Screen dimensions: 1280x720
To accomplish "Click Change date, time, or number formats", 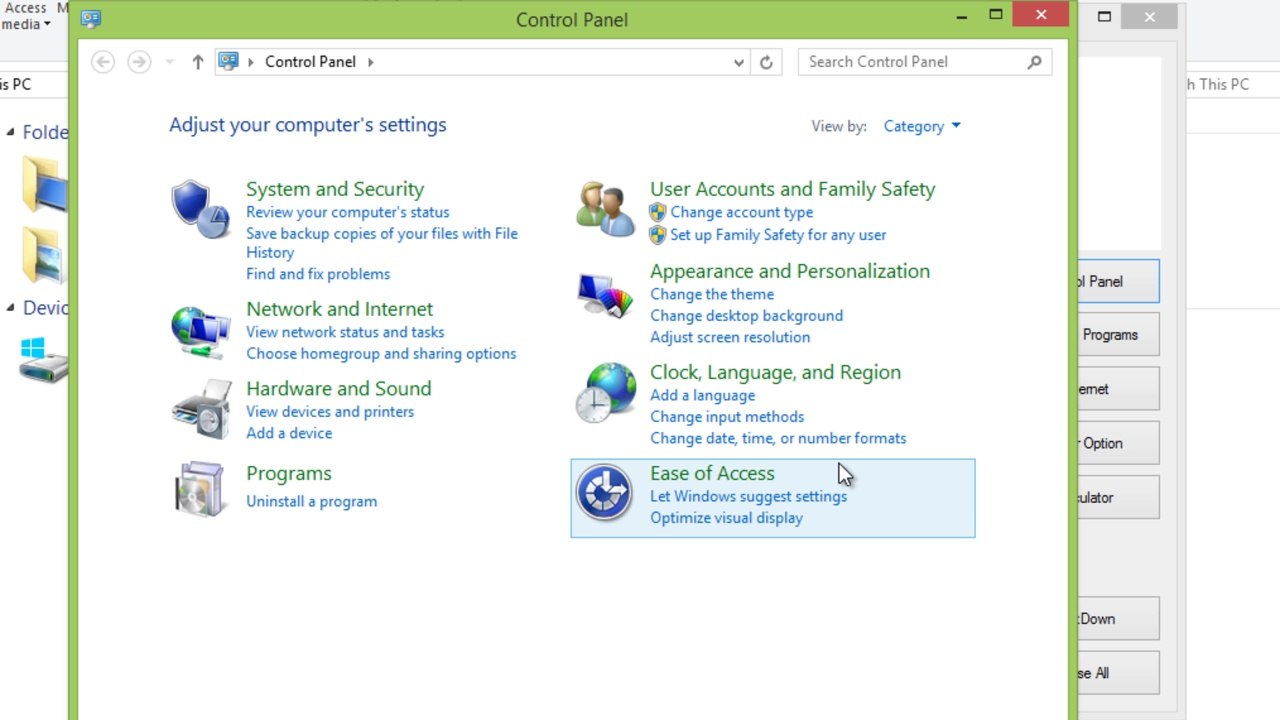I will pos(778,438).
